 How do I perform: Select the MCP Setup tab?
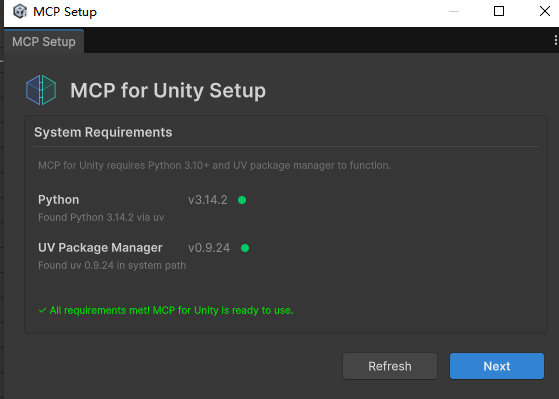pos(44,42)
